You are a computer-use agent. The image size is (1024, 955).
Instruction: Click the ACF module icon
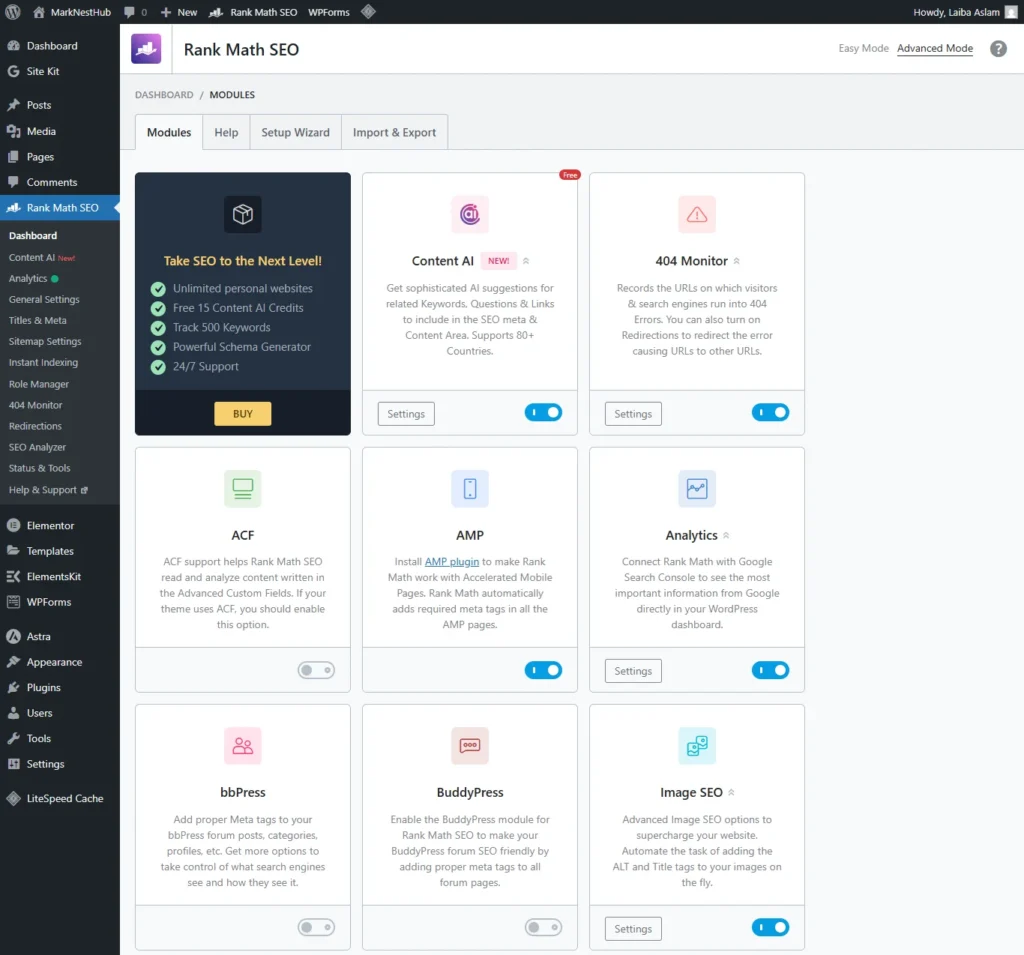[x=242, y=489]
